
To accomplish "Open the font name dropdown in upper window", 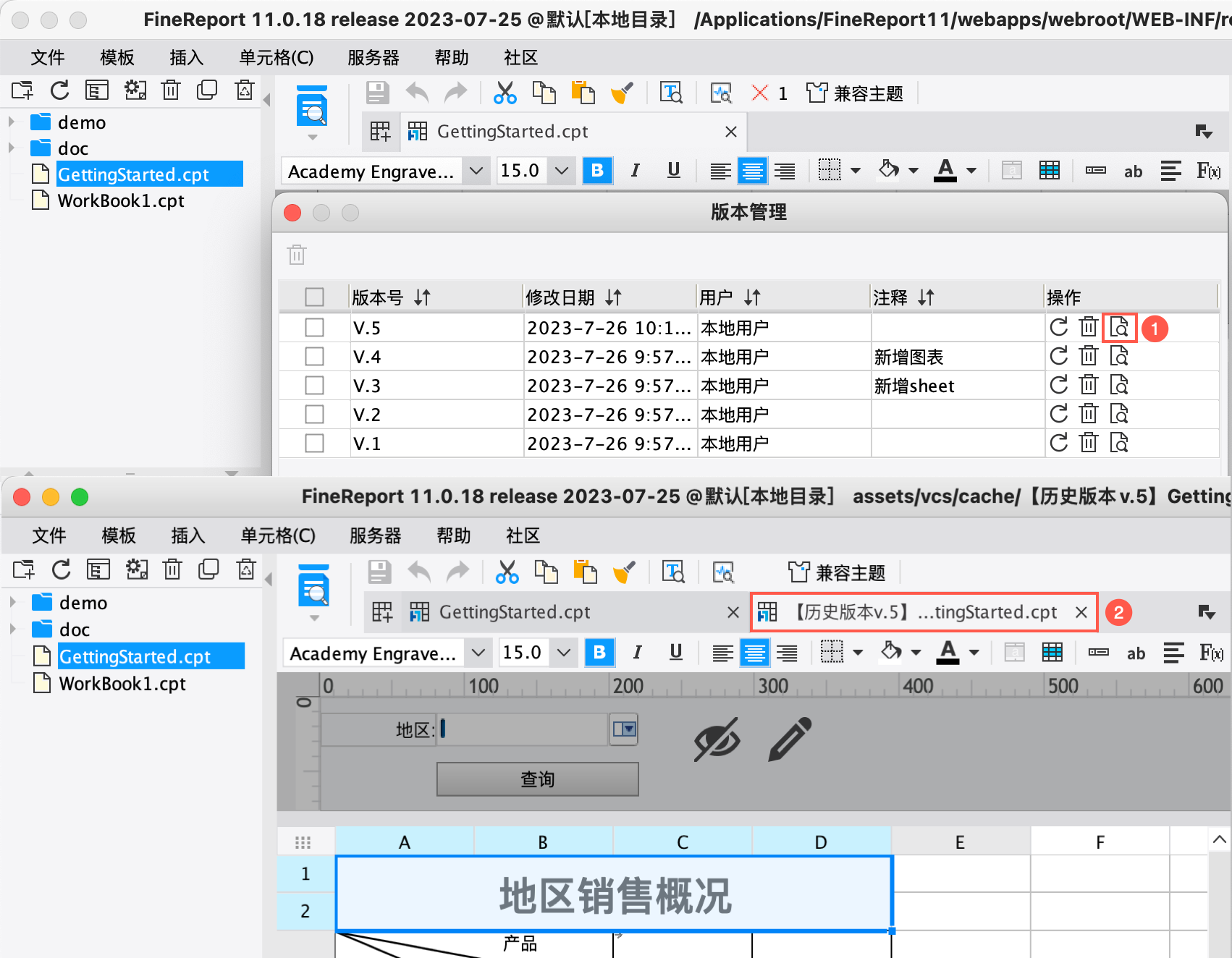I will tap(476, 171).
